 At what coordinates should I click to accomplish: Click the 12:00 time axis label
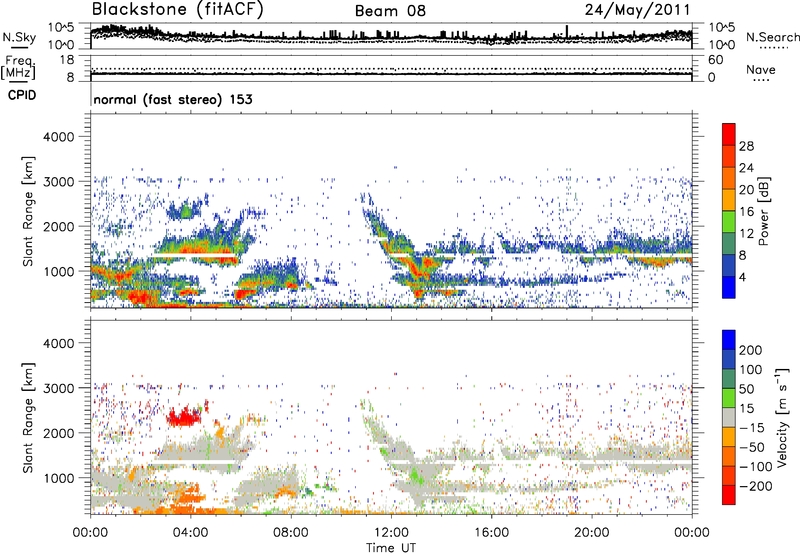391,533
